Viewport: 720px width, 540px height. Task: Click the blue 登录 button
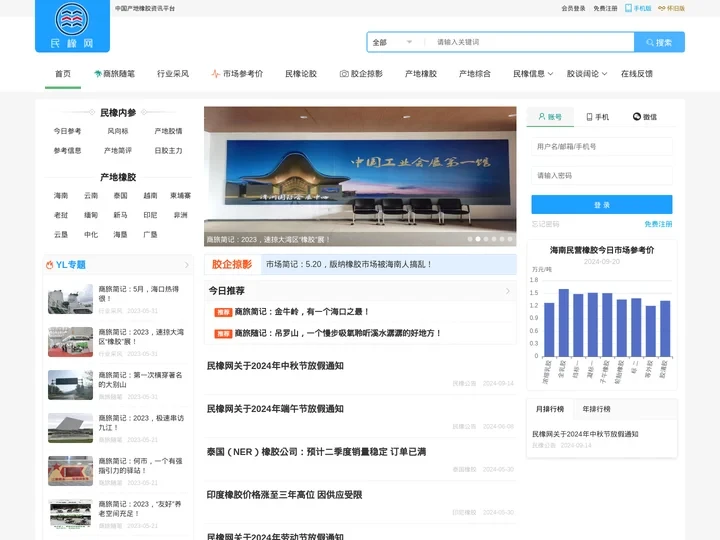click(x=602, y=205)
